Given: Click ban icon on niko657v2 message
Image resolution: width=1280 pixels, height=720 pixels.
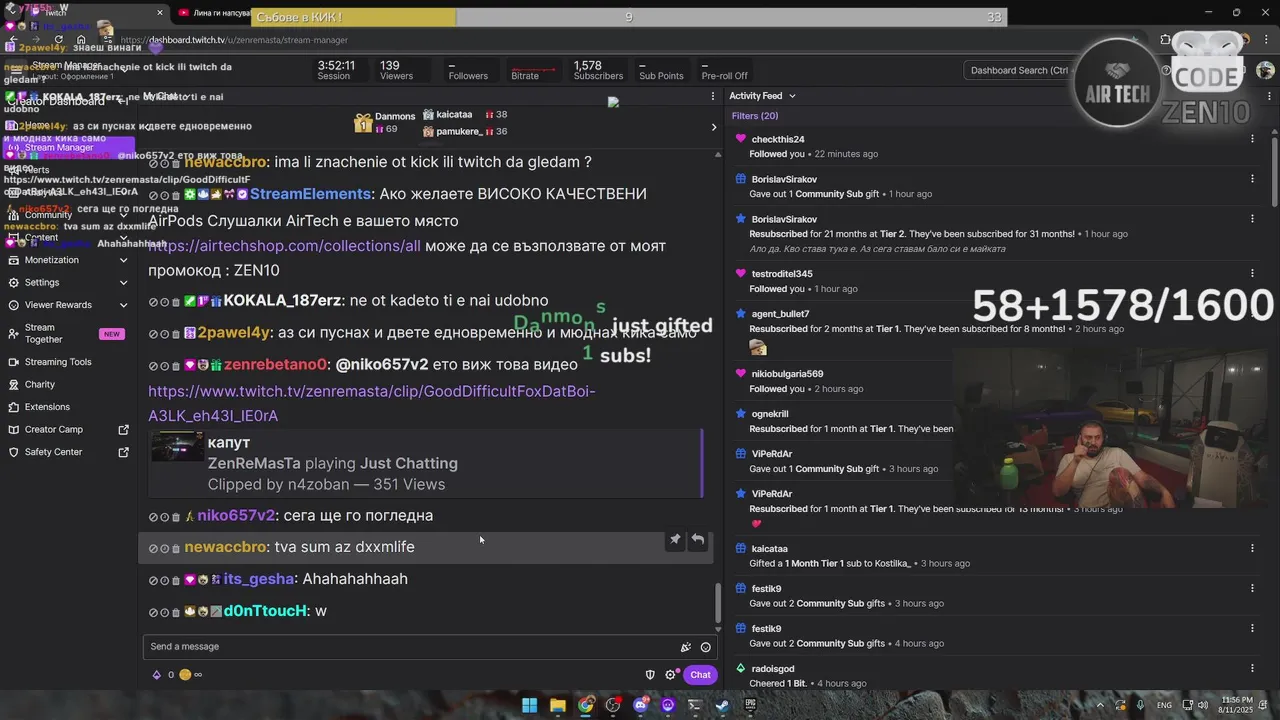Looking at the screenshot, I should [x=153, y=517].
